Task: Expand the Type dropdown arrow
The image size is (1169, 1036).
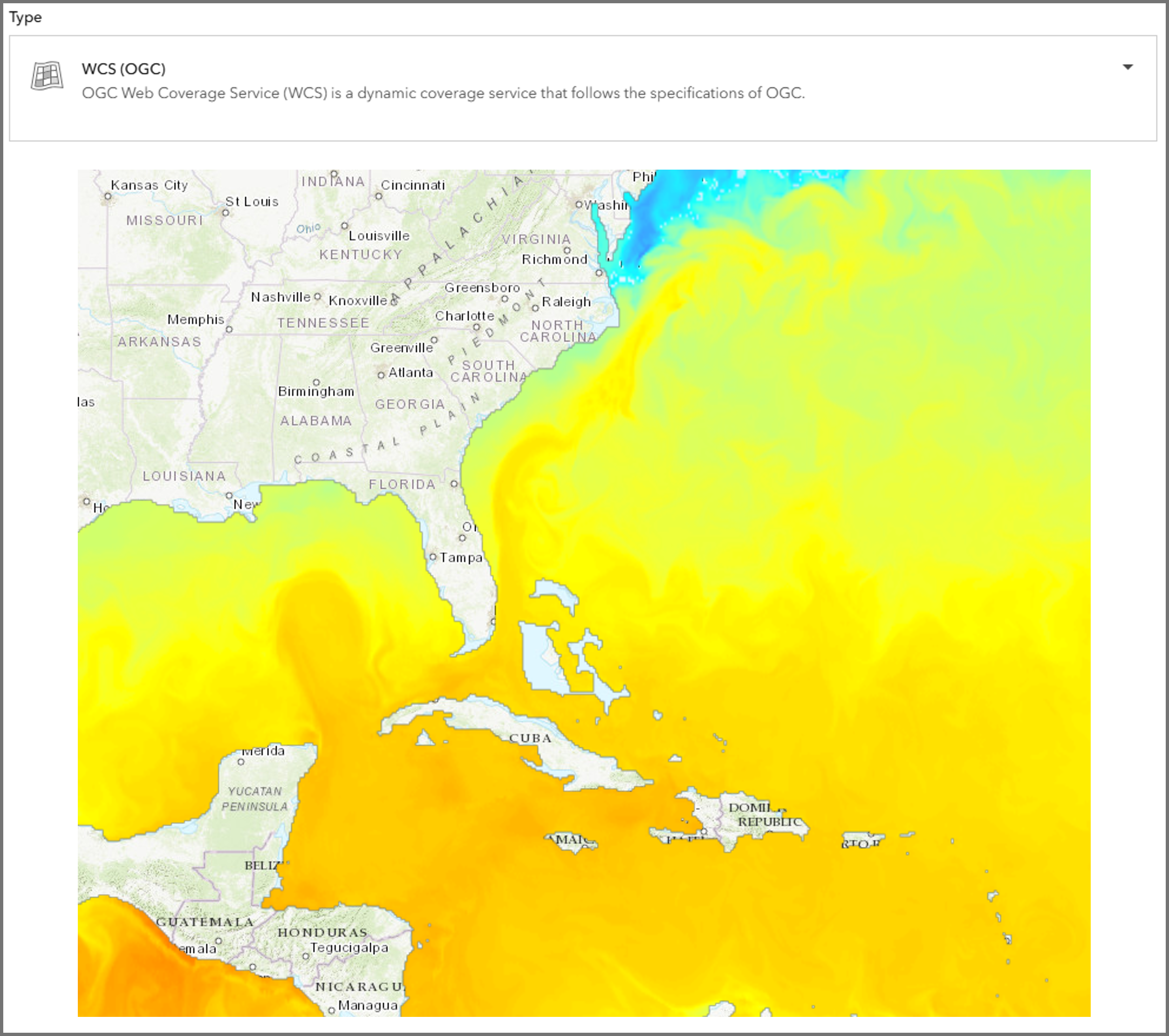Action: 1127,68
